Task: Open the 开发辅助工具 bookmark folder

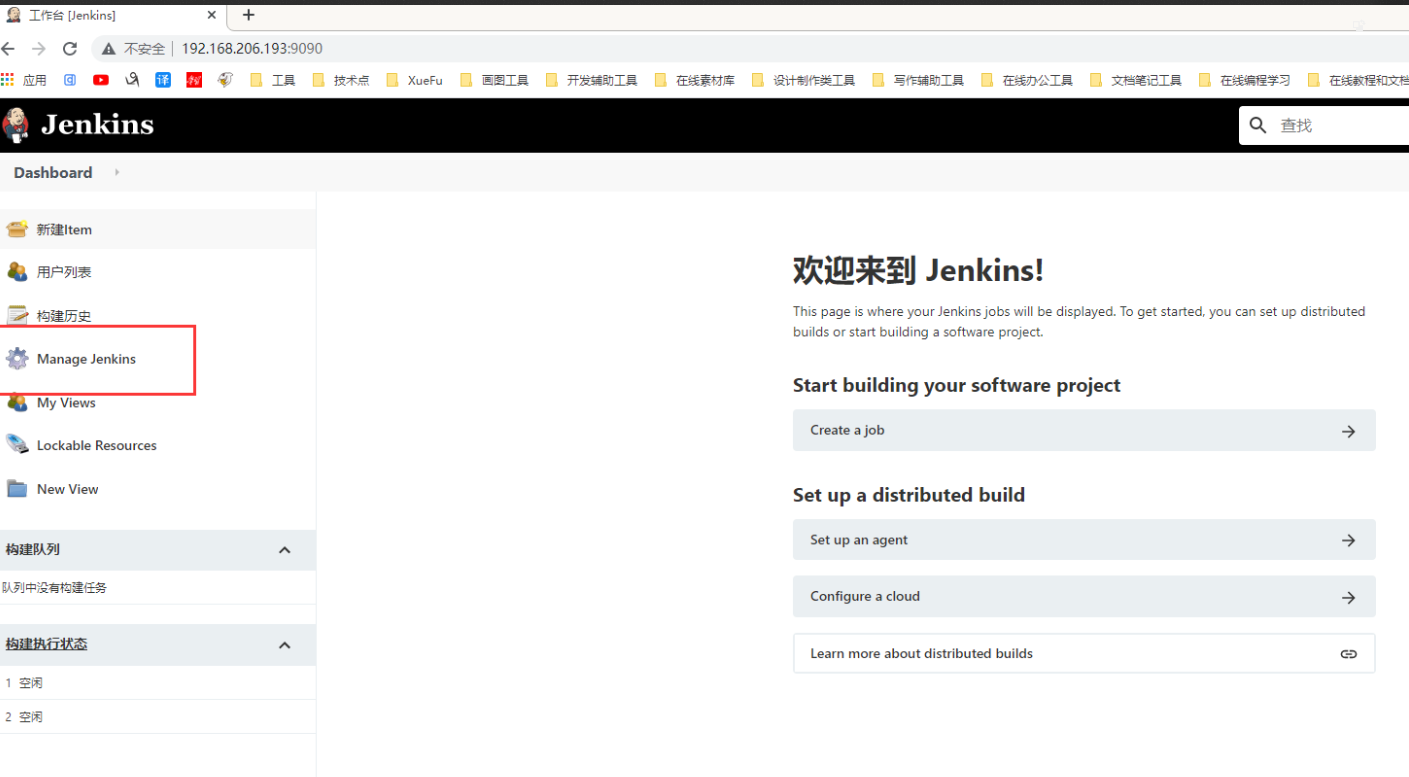Action: (x=591, y=80)
